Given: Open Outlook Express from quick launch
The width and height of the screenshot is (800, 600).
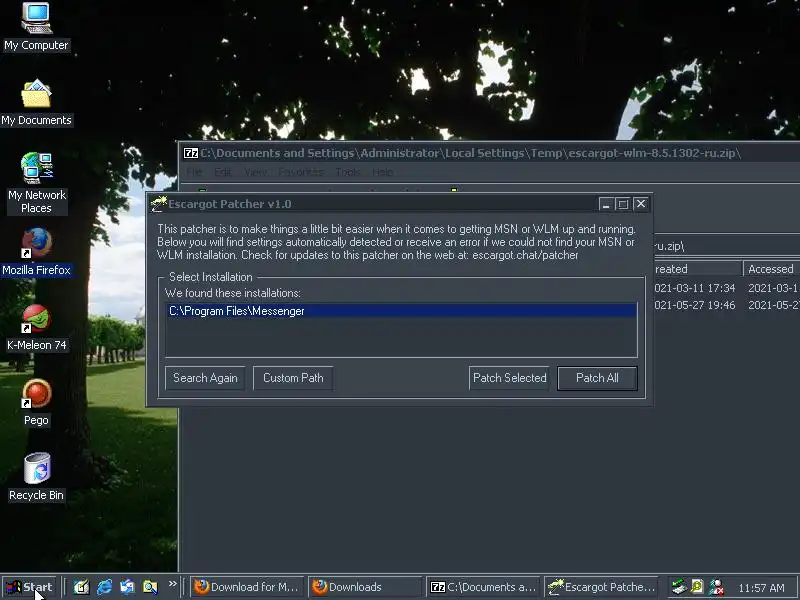Looking at the screenshot, I should (127, 587).
